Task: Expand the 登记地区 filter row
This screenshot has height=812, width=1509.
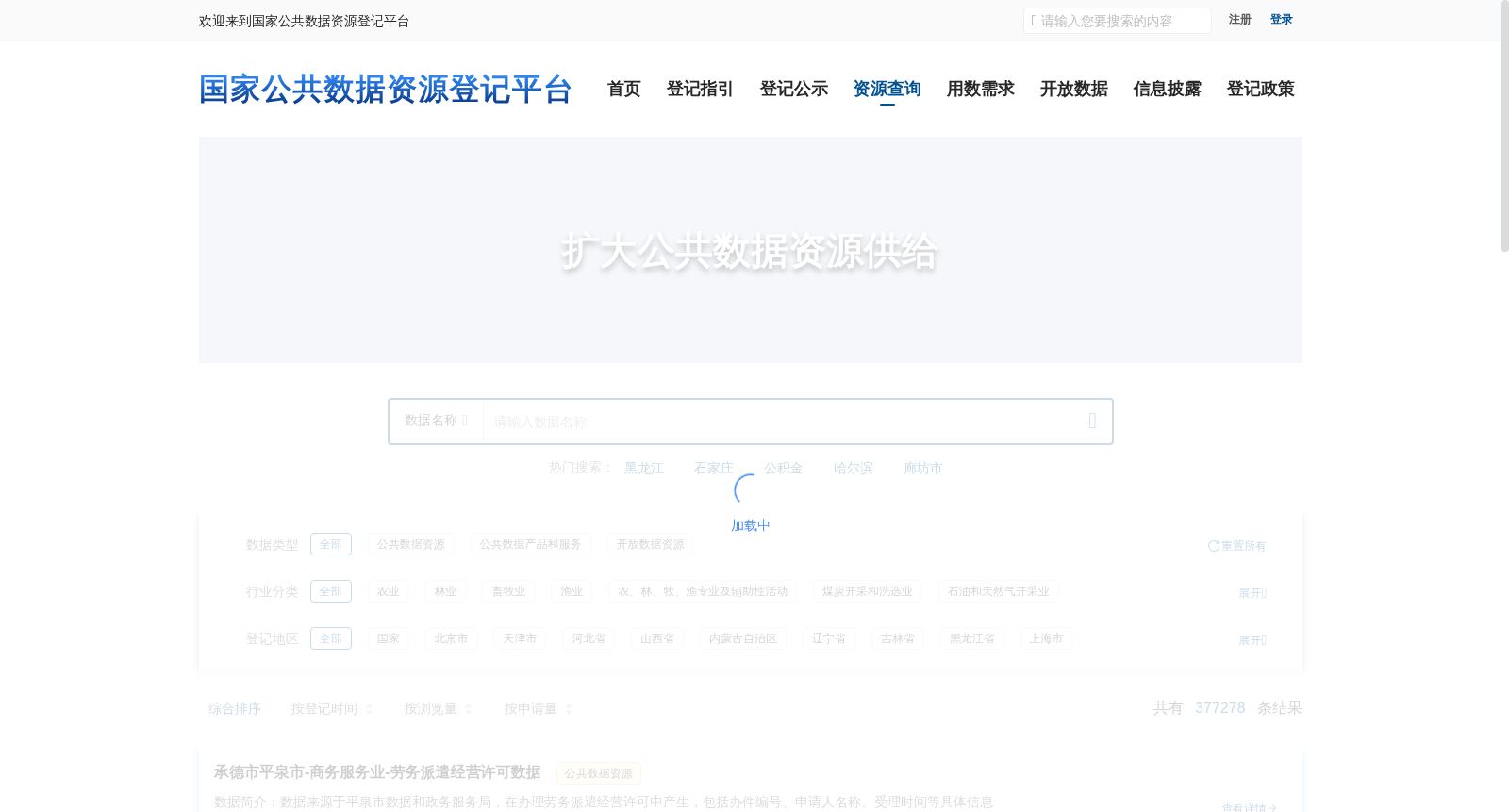Action: coord(1252,640)
